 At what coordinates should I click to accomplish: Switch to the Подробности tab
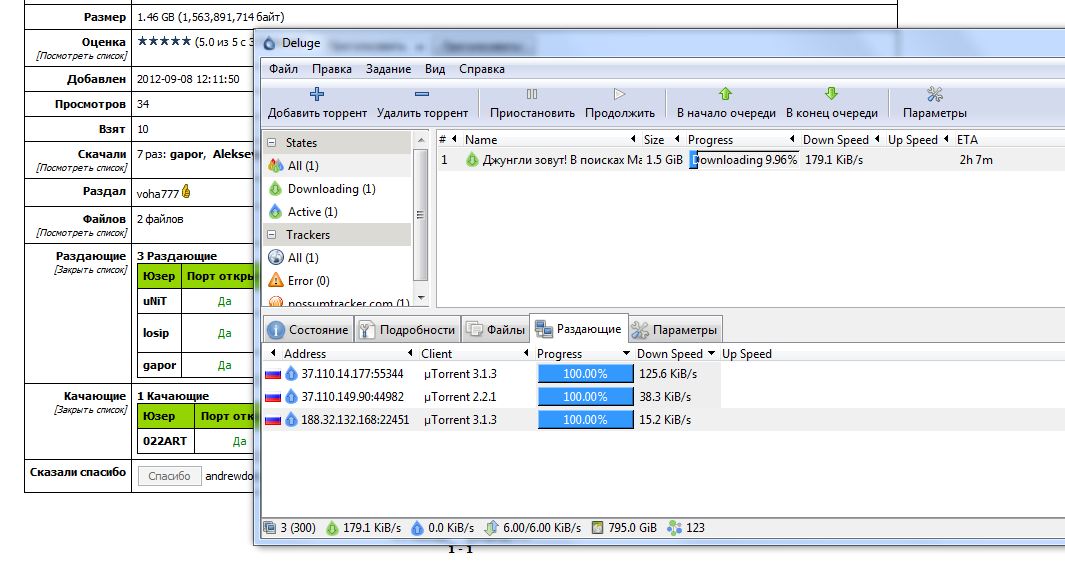tap(408, 329)
